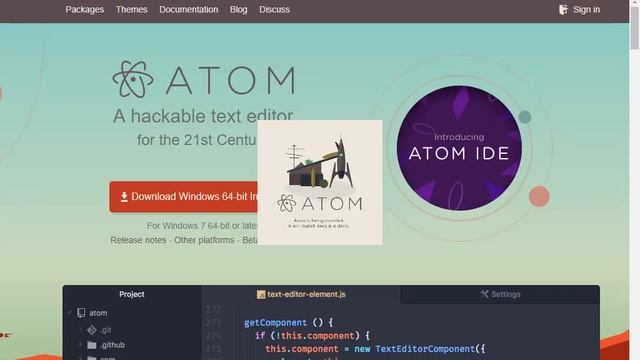Click the Sign in link
The image size is (640, 360).
tap(586, 9)
